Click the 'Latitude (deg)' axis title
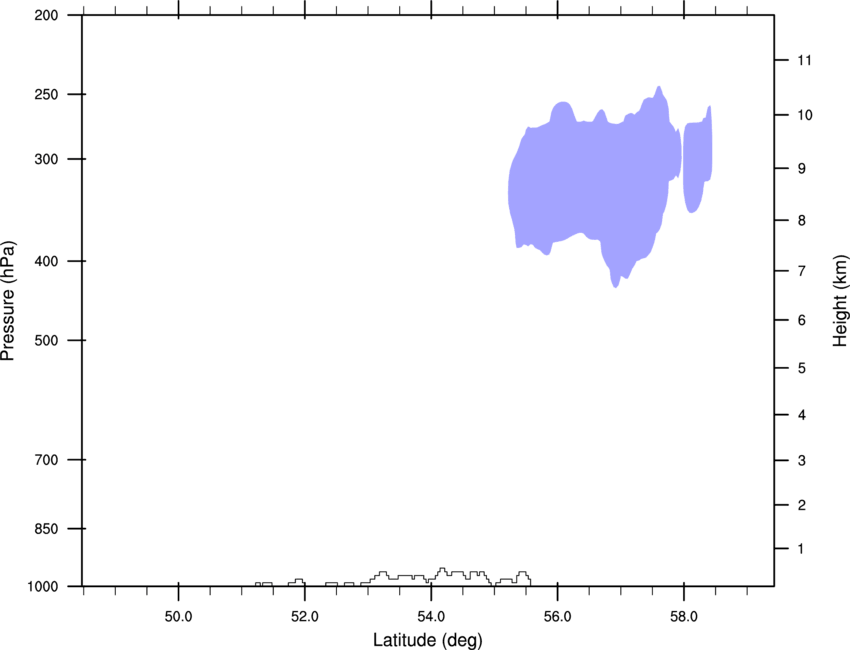The image size is (850, 650). (427, 640)
